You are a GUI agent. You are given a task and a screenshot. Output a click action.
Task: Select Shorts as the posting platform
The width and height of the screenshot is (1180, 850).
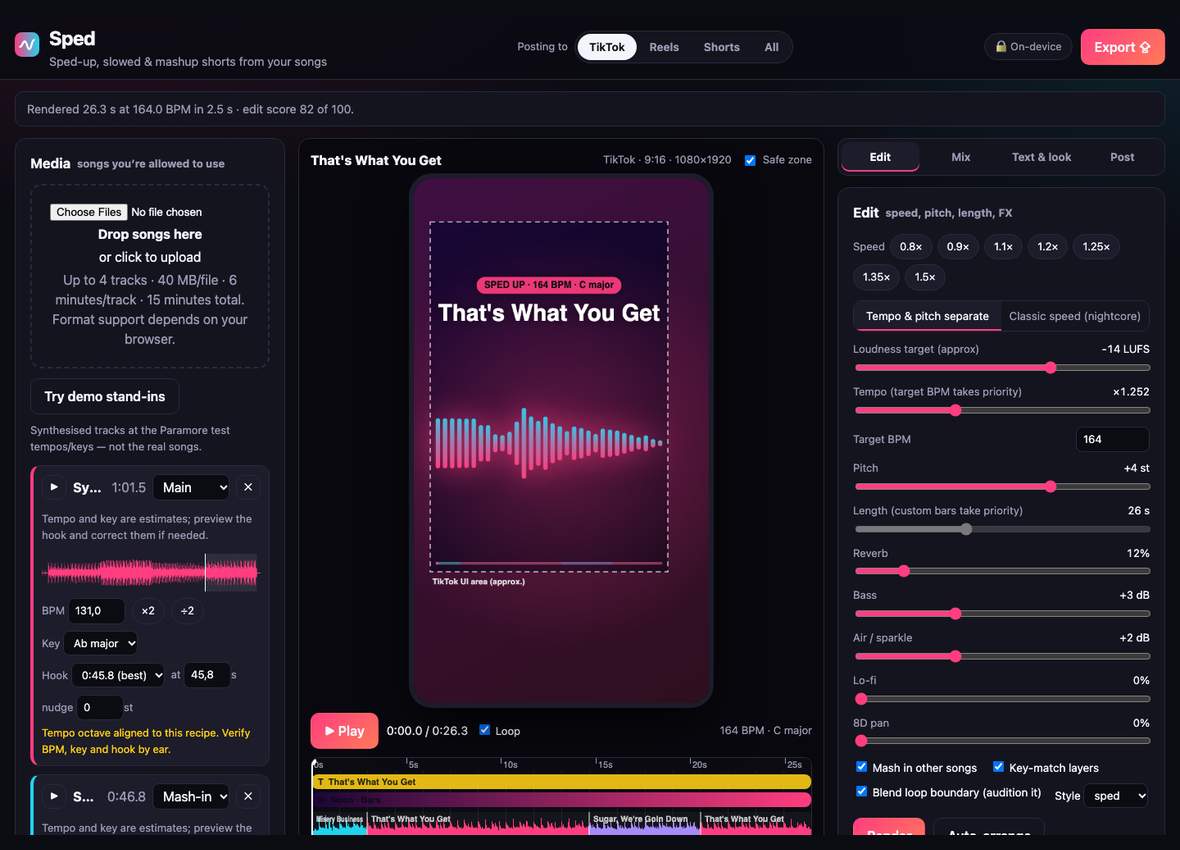722,47
